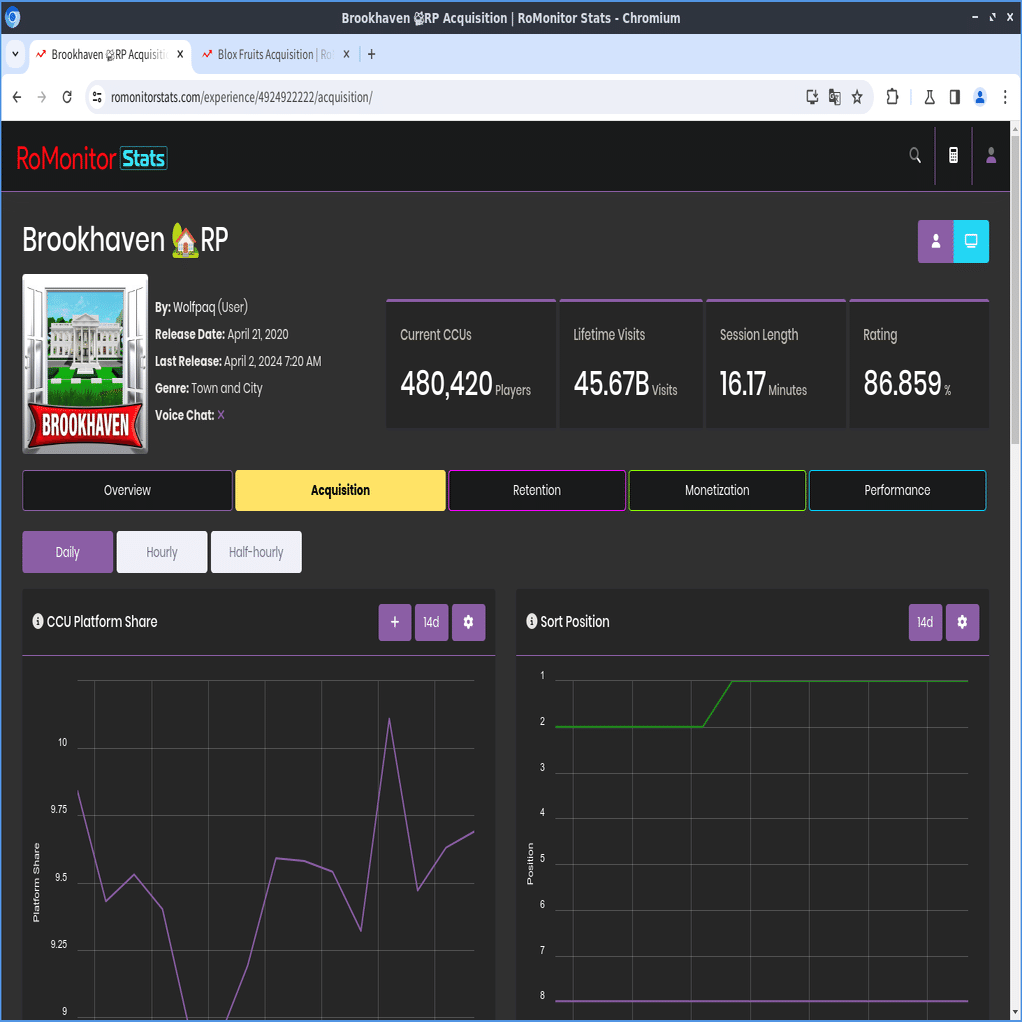The width and height of the screenshot is (1022, 1022).
Task: Click the Release Date April 21, 2020 text
Action: click(222, 334)
